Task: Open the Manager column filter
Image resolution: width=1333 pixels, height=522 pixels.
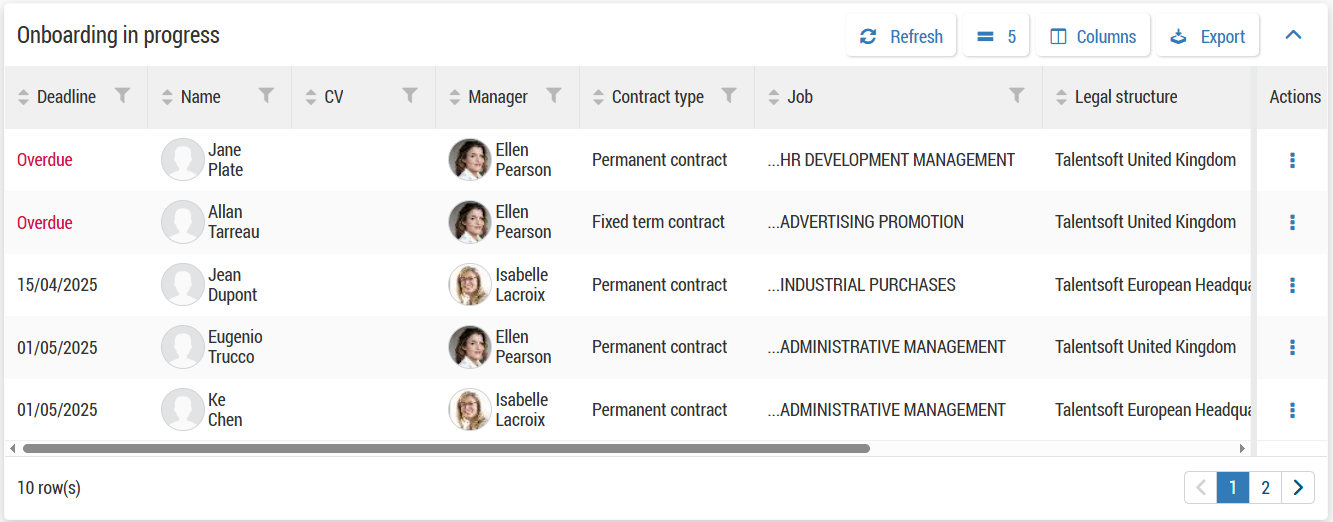Action: point(554,96)
